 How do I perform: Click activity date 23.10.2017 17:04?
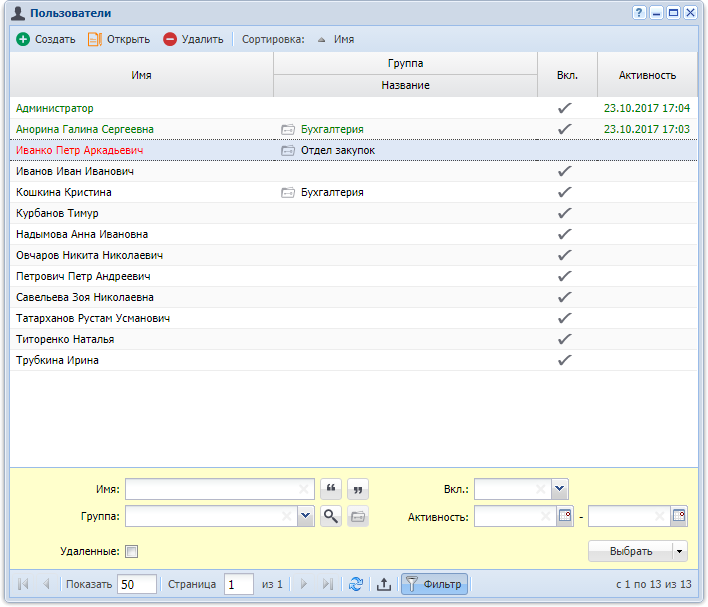(x=647, y=108)
